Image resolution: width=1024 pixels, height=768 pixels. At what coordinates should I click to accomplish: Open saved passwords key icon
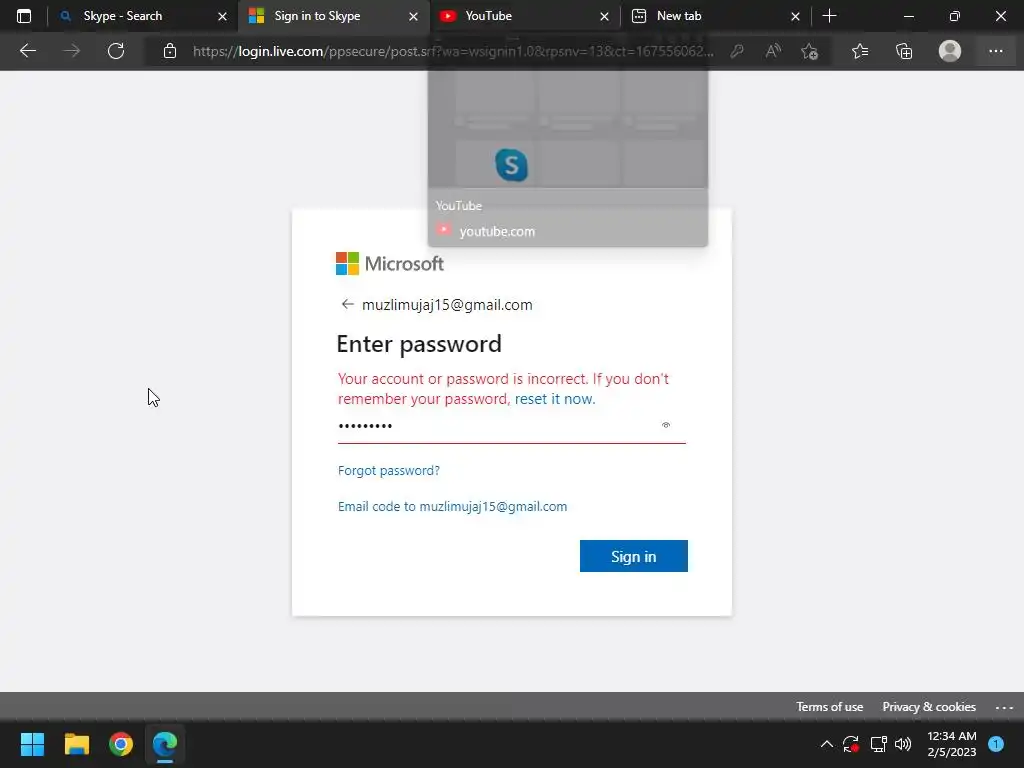pos(737,51)
